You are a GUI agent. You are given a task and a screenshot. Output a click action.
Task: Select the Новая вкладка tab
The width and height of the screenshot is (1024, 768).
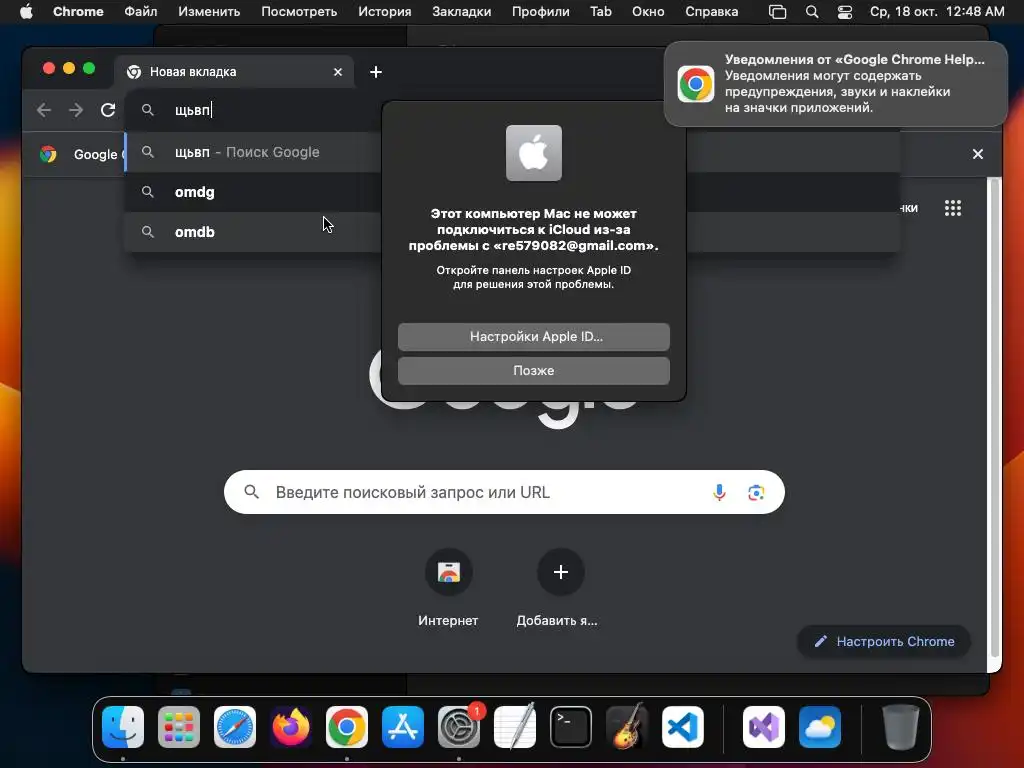tap(234, 72)
